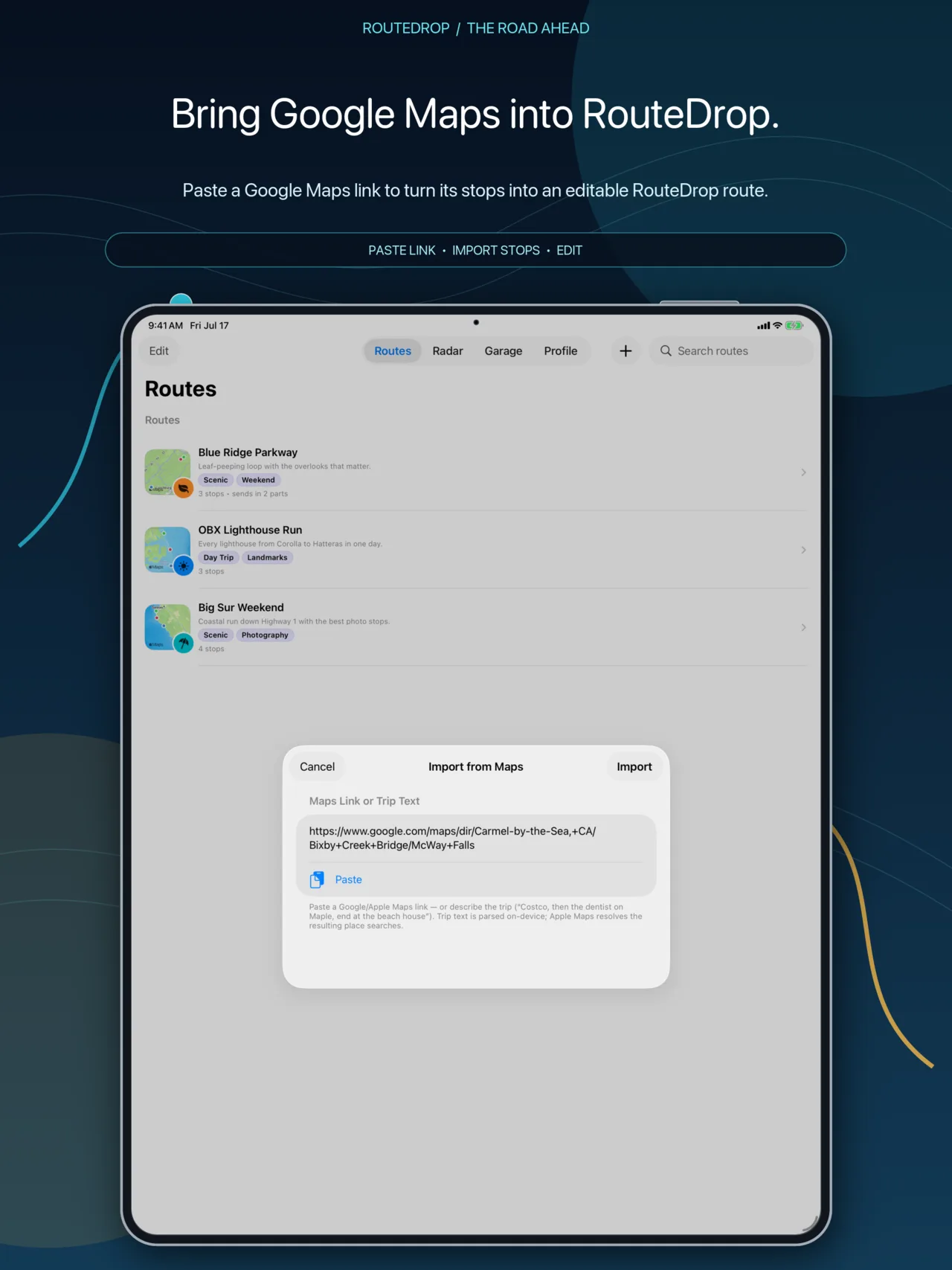Click the orange leaf badge on Blue Ridge Parkway

click(x=183, y=488)
